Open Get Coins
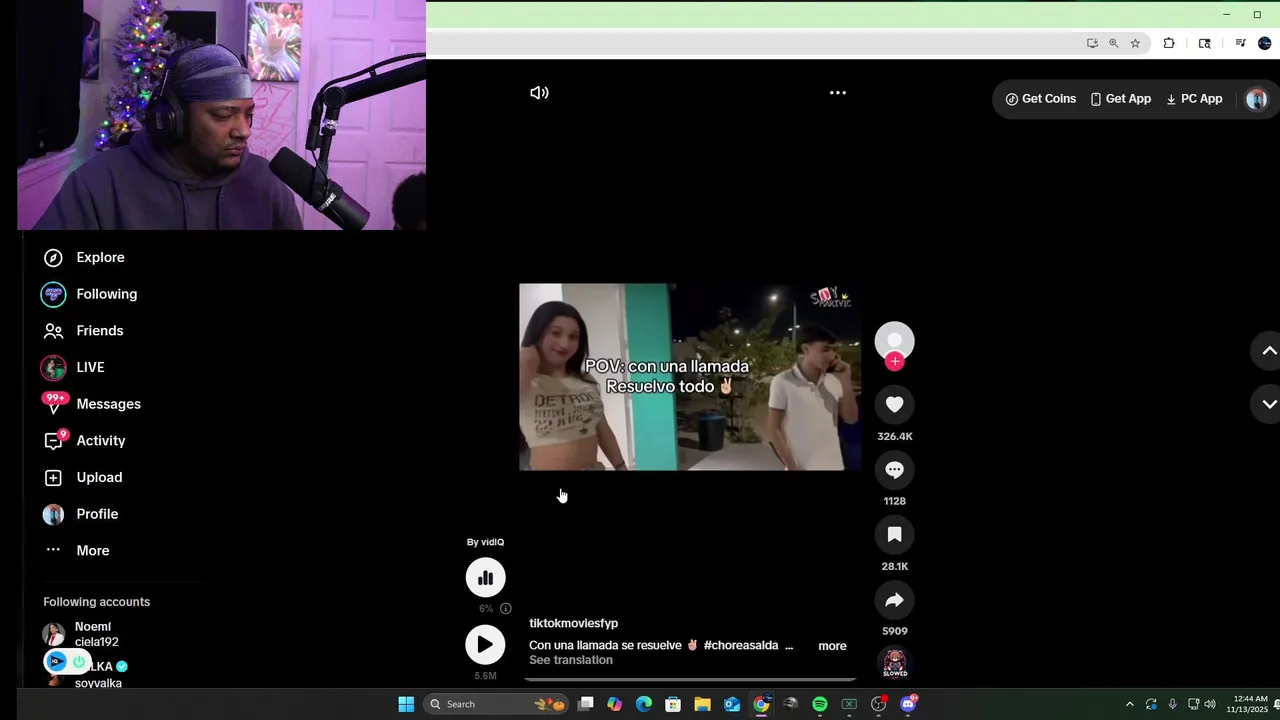1280x720 pixels. pyautogui.click(x=1041, y=99)
